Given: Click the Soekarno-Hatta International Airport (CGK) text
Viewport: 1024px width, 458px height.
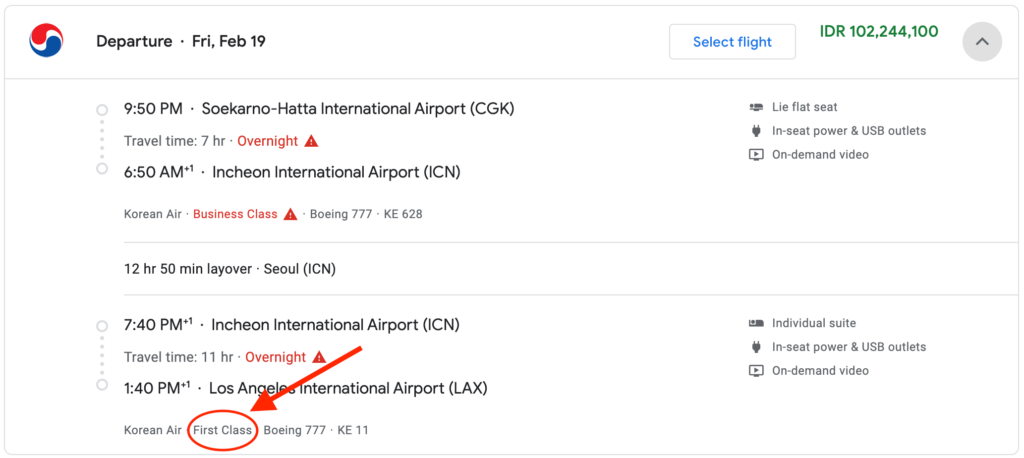Looking at the screenshot, I should coord(358,108).
